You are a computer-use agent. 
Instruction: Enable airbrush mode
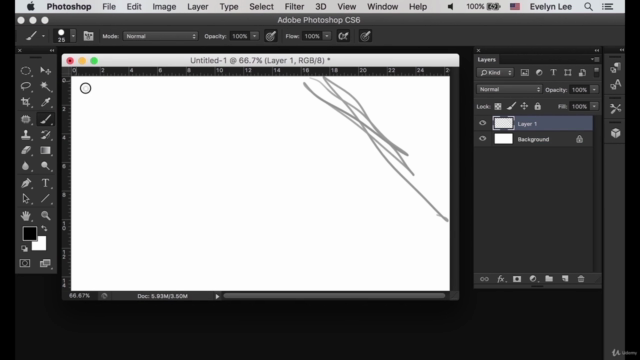click(x=343, y=36)
